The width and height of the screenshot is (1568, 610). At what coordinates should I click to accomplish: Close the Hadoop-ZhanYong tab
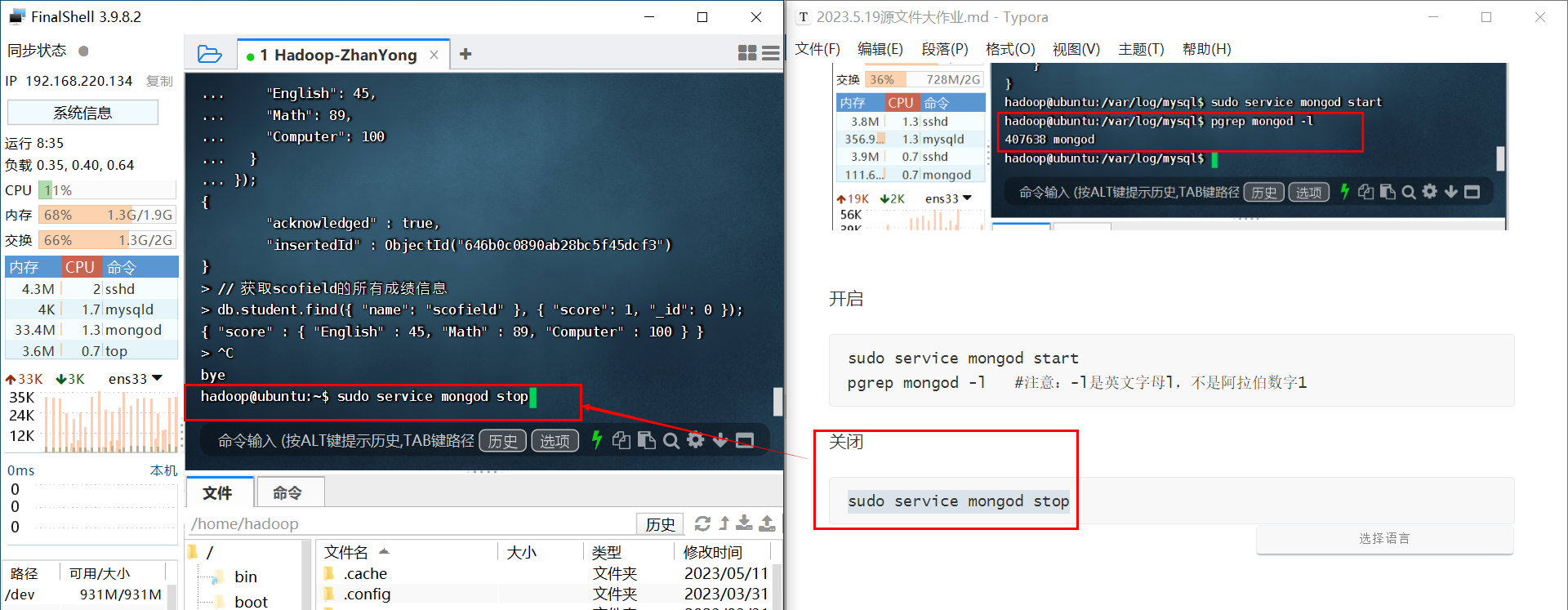point(434,55)
